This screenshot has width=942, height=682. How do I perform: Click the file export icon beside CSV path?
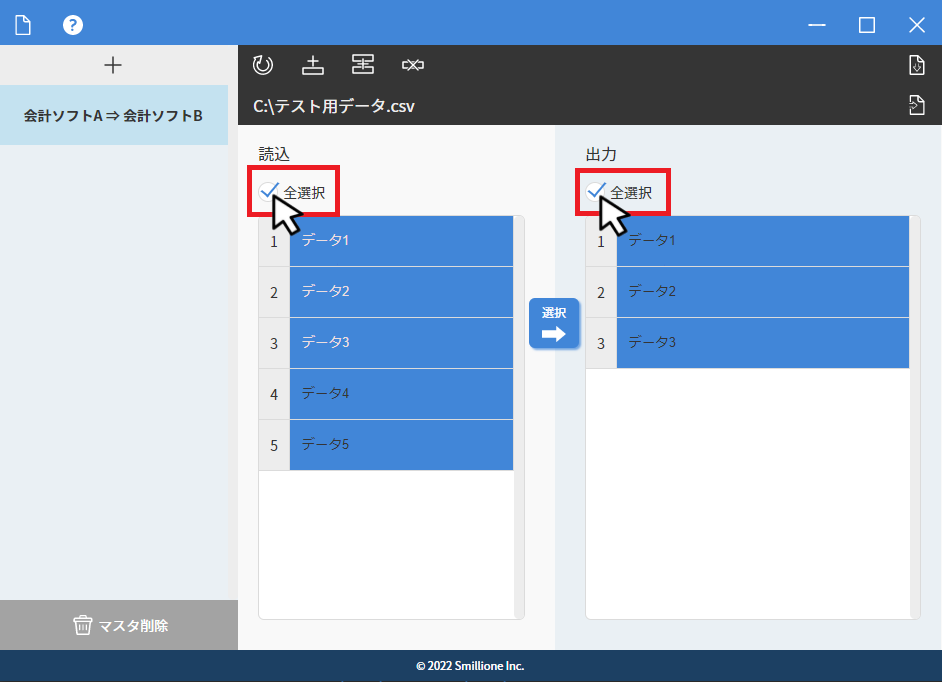tap(916, 105)
